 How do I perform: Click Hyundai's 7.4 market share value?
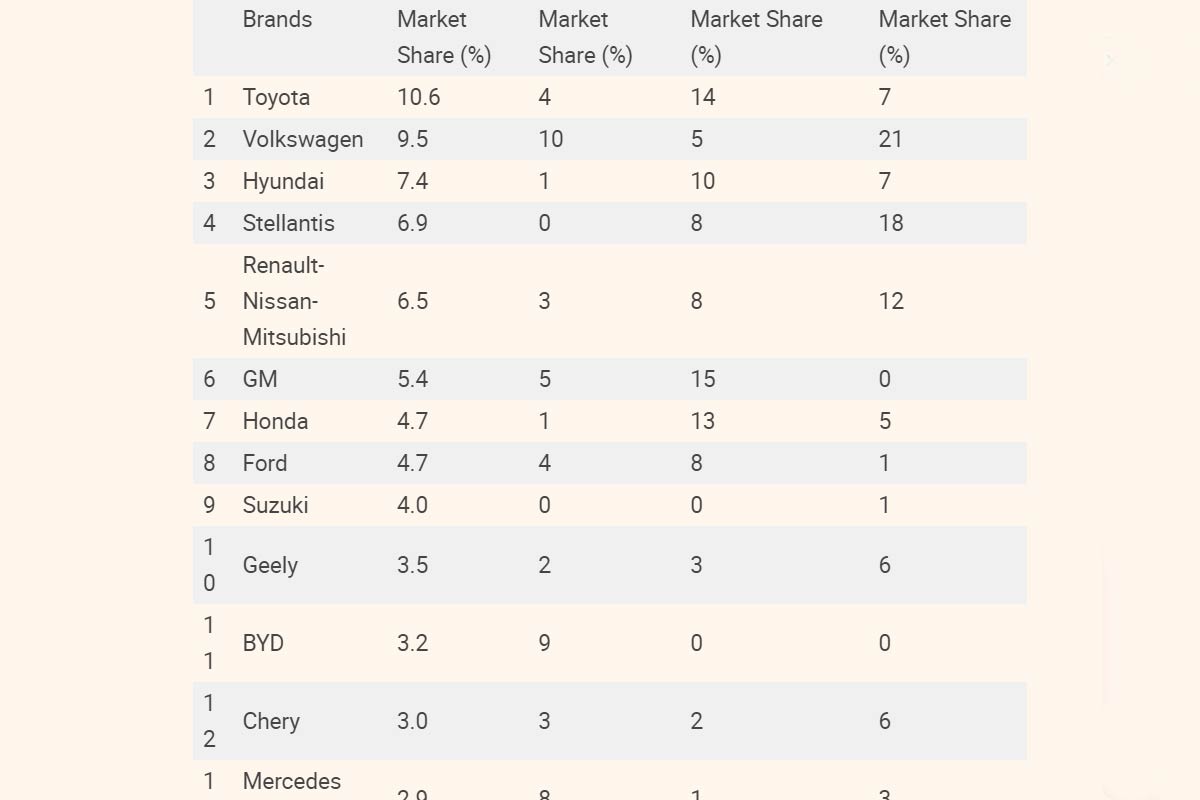click(x=412, y=182)
